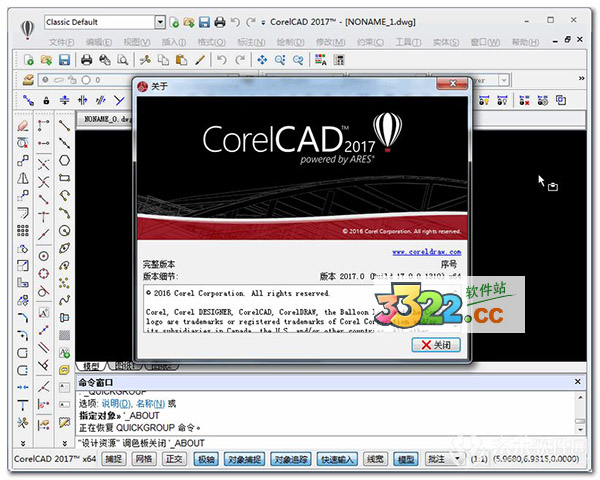Open the Classic Default workspace dropdown

tap(160, 21)
